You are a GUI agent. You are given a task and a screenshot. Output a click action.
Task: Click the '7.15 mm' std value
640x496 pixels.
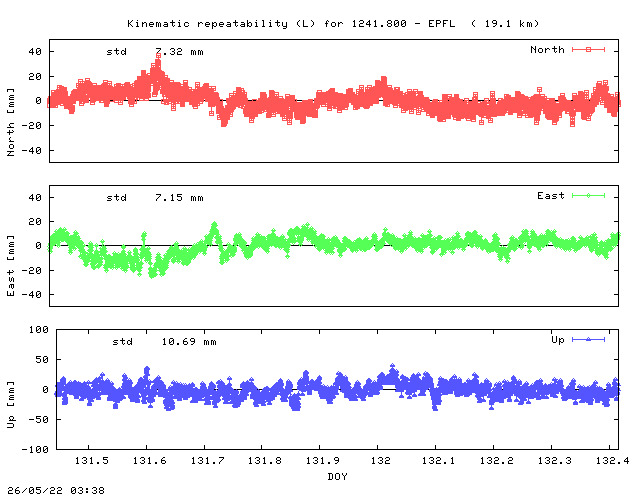point(179,198)
